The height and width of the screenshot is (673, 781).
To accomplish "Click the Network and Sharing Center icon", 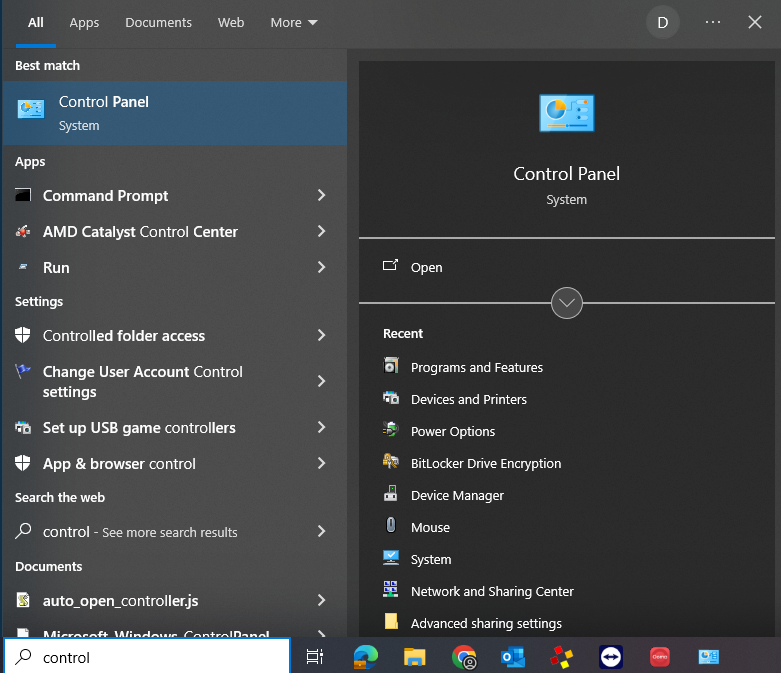I will click(391, 589).
